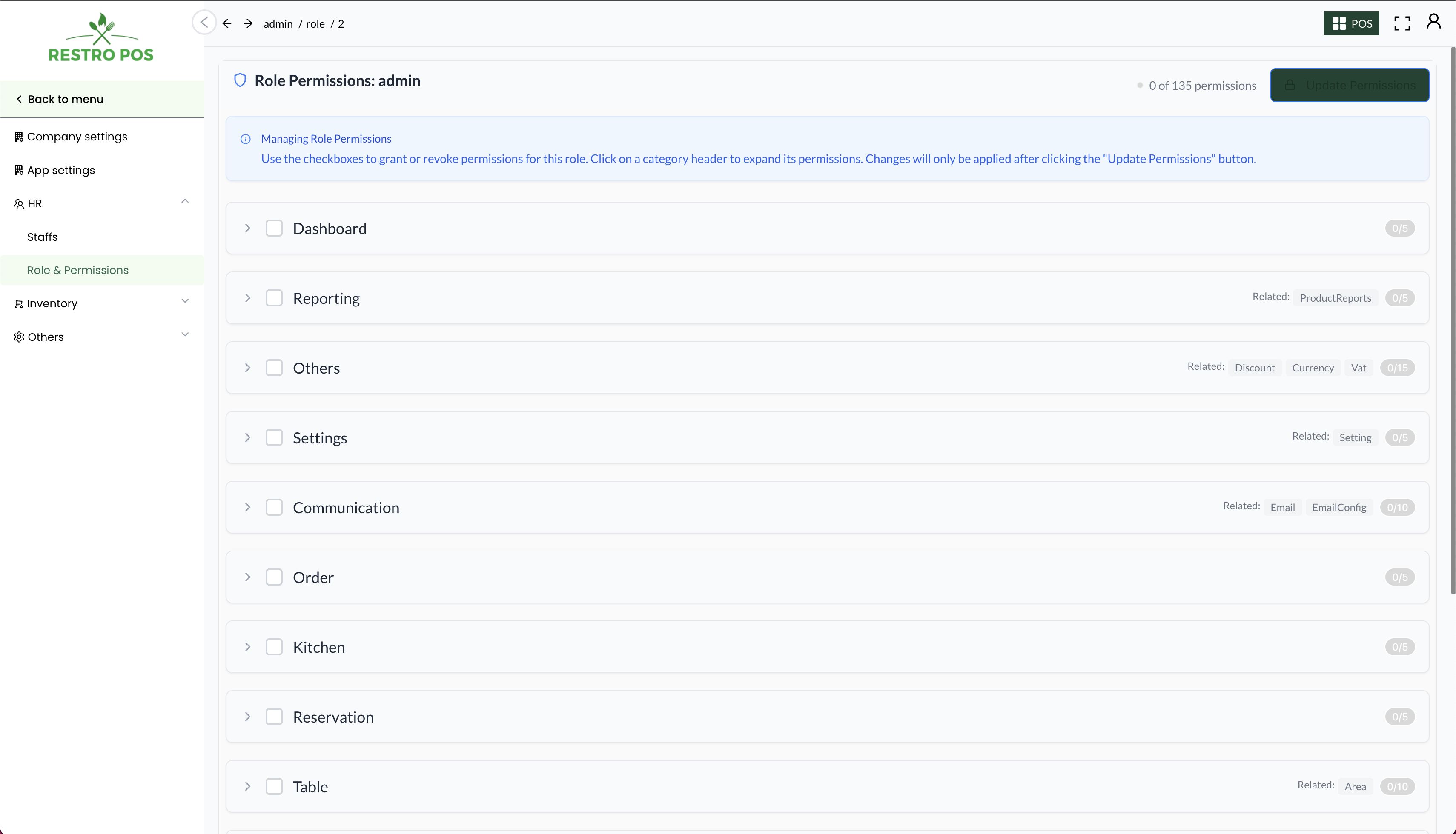Open the POS button
The image size is (1456, 834).
point(1350,23)
